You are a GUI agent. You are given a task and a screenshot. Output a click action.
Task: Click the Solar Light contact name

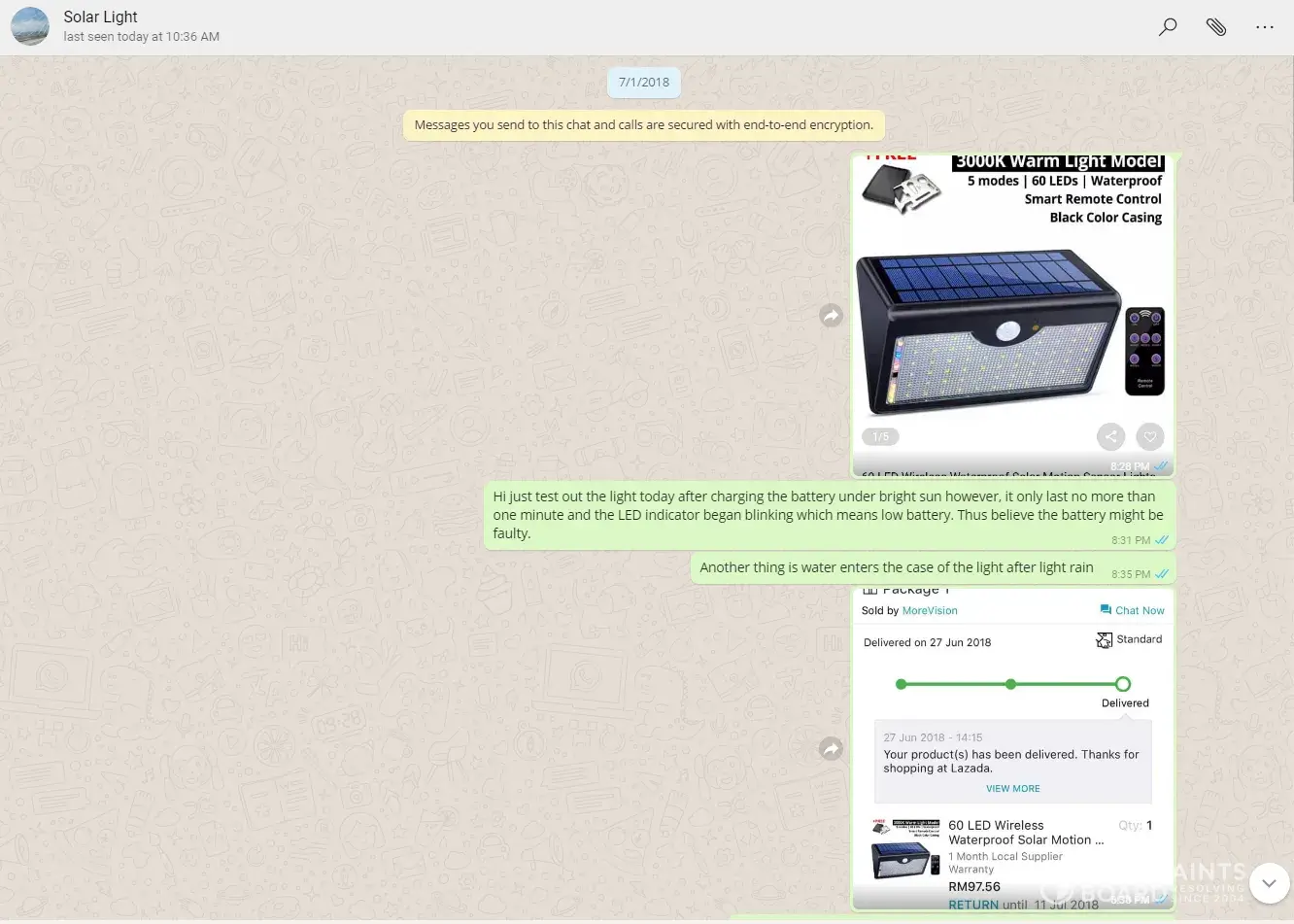click(101, 17)
